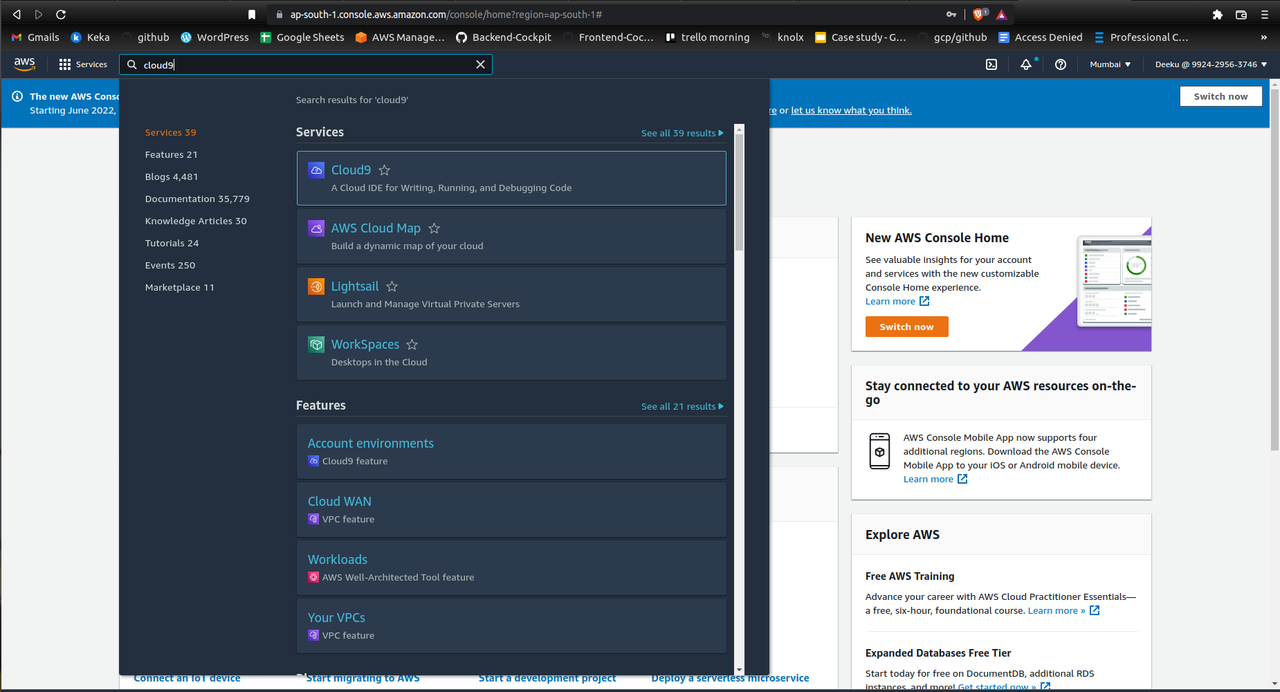The height and width of the screenshot is (692, 1280).
Task: Filter results by Marketplace 11
Action: 179,286
